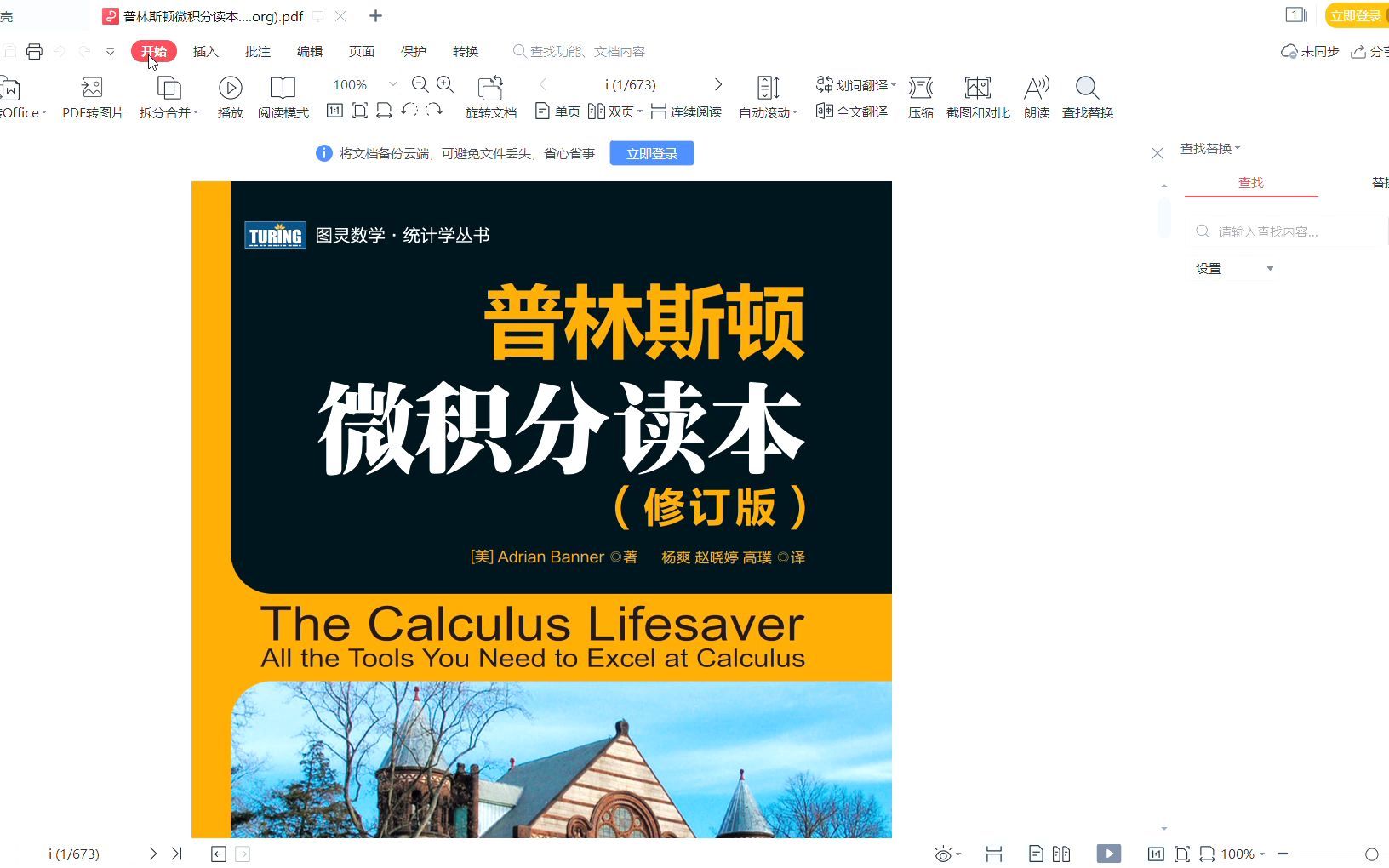Click the 朗读 read aloud tool
Image resolution: width=1389 pixels, height=868 pixels.
point(1037,98)
